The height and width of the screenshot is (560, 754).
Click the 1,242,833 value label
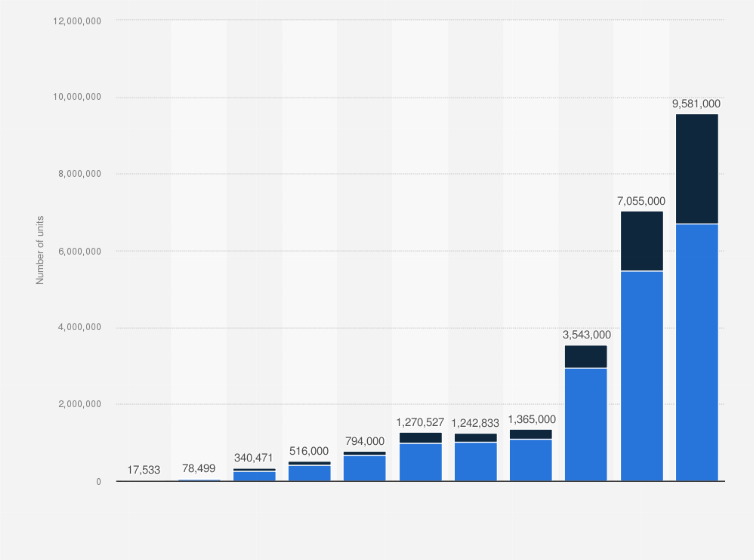[475, 423]
